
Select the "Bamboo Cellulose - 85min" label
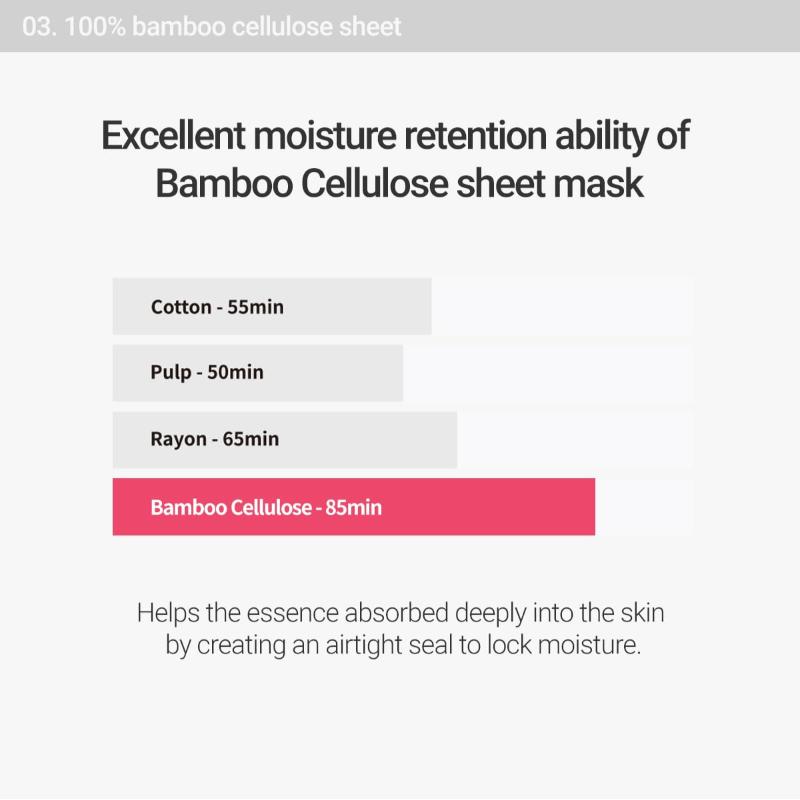(x=266, y=507)
